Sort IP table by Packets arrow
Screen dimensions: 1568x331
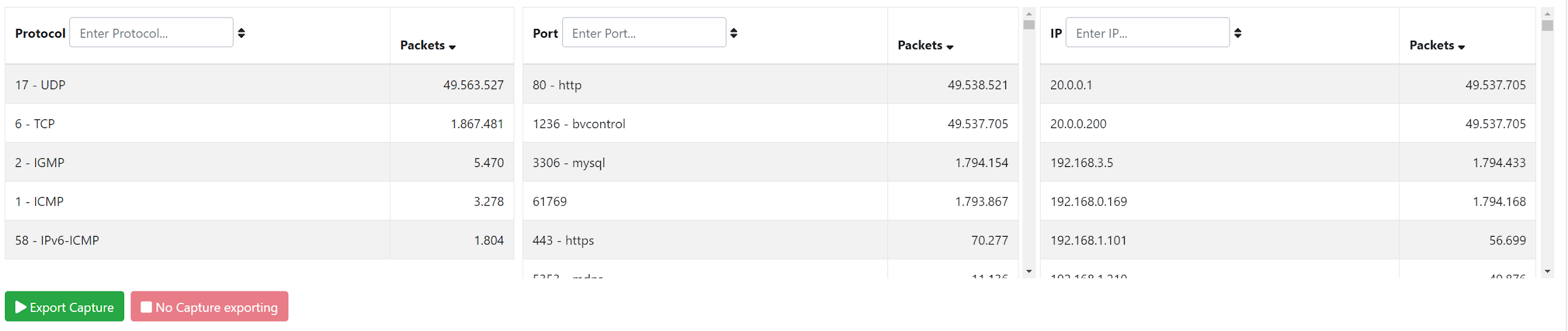coord(1461,47)
